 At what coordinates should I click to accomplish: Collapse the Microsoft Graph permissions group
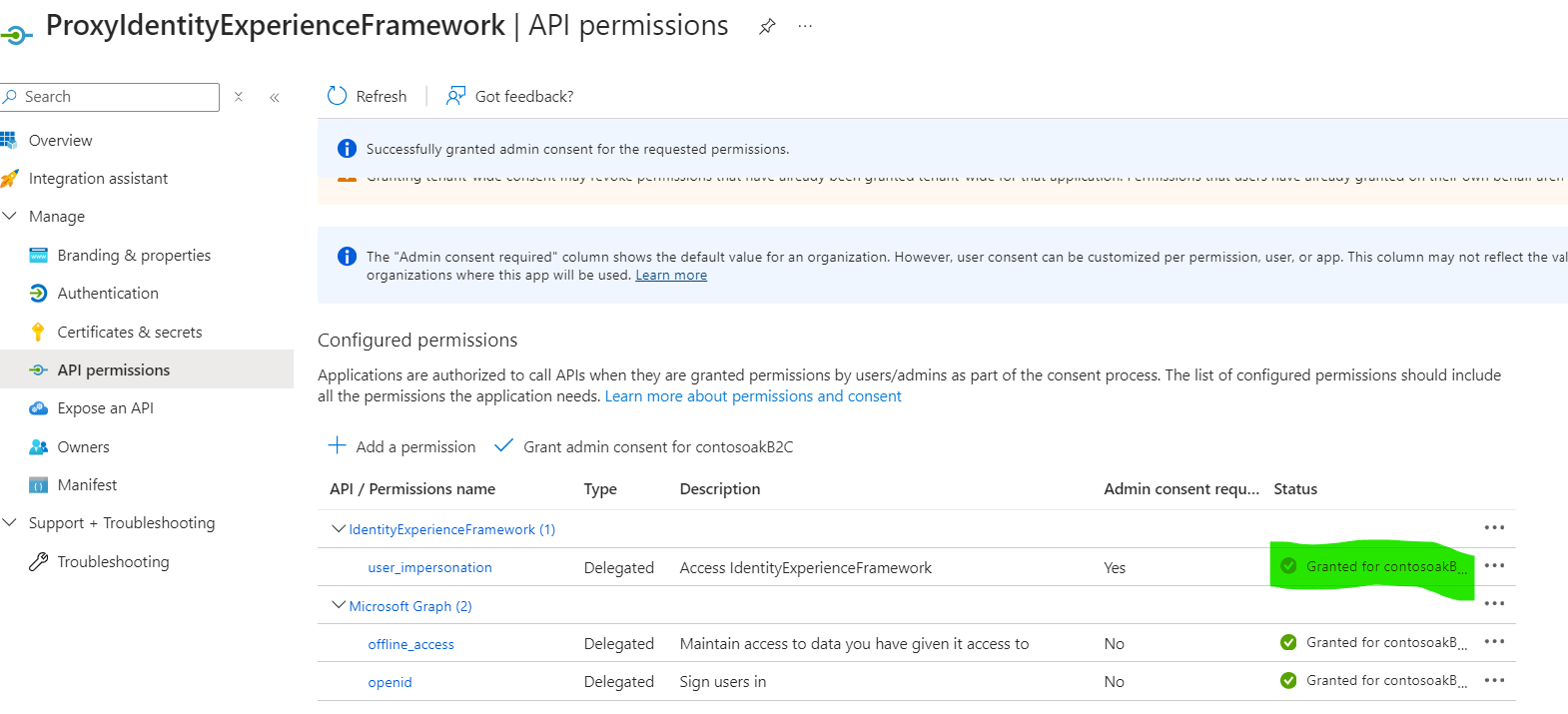coord(339,605)
